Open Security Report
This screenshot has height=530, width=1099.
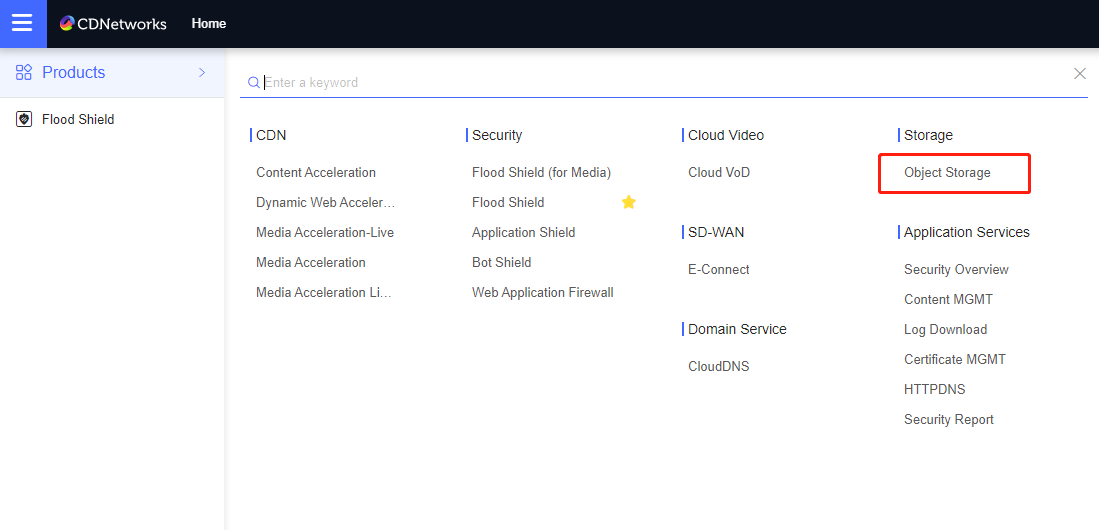pyautogui.click(x=948, y=420)
